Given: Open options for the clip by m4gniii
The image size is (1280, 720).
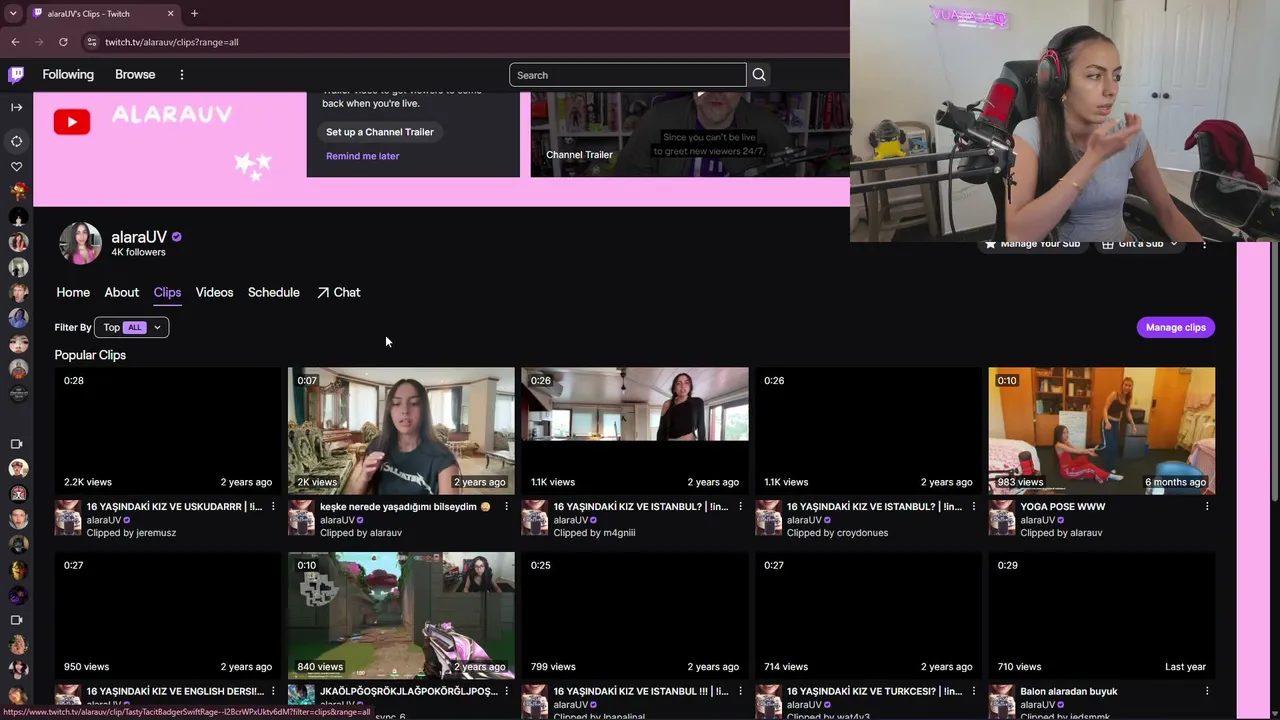Looking at the screenshot, I should 740,507.
